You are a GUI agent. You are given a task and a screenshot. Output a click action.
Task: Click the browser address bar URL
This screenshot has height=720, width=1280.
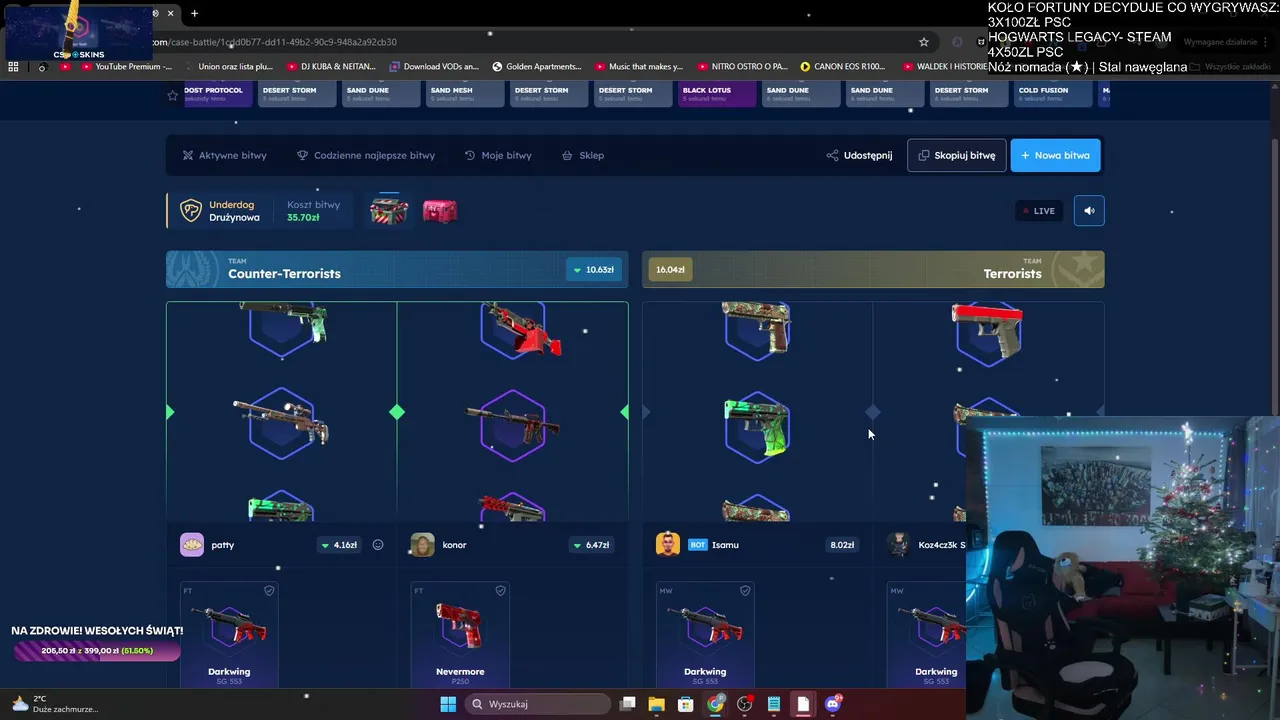click(x=275, y=42)
